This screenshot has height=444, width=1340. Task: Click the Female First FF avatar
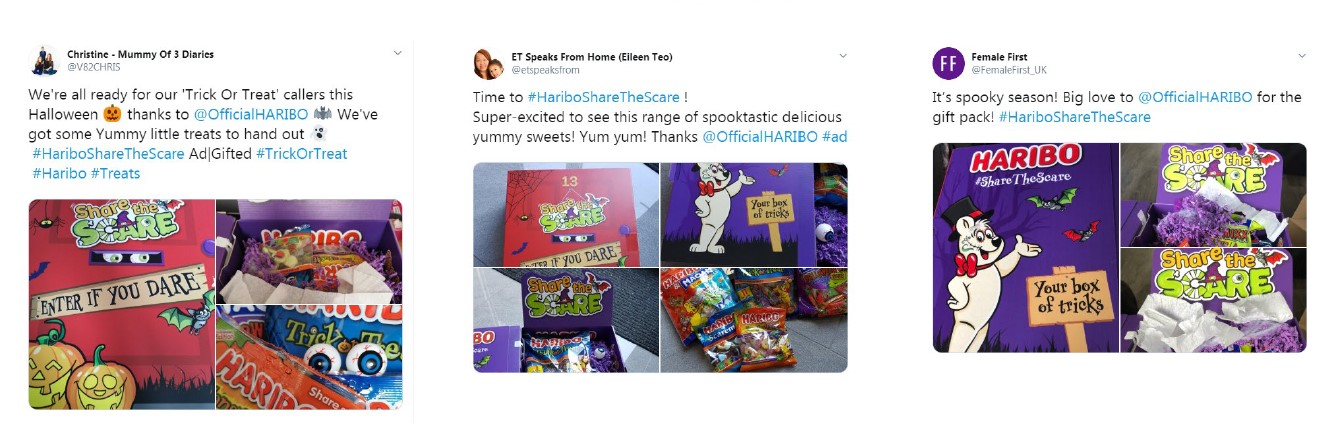(x=948, y=63)
